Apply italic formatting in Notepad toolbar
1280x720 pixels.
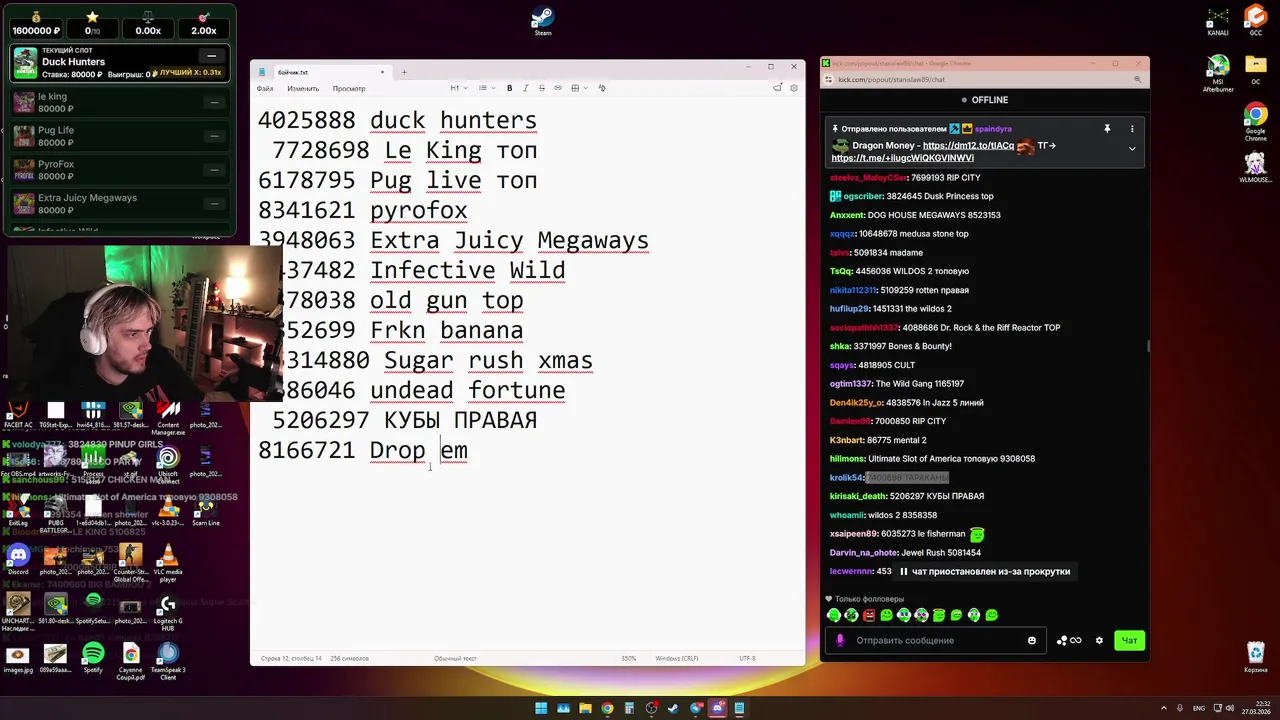click(525, 88)
